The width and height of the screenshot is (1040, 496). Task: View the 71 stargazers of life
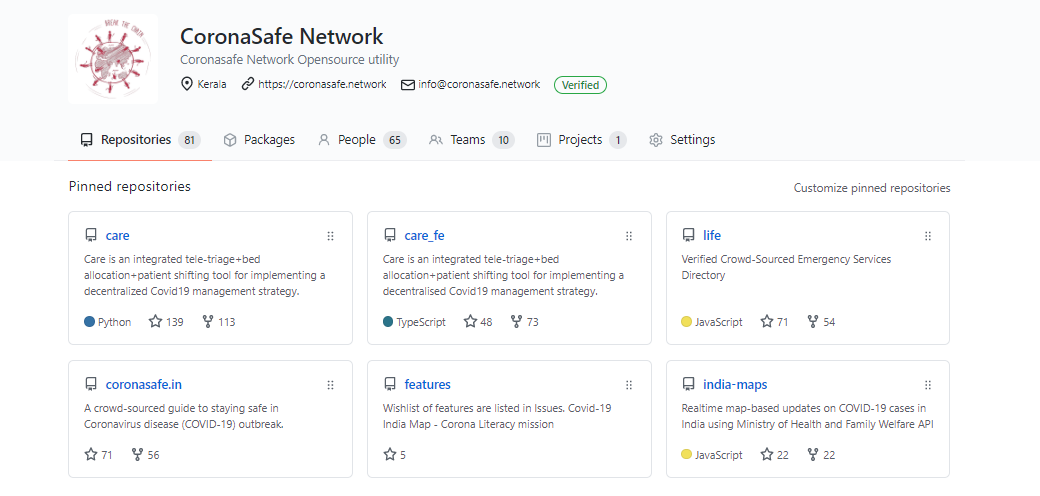coord(775,322)
